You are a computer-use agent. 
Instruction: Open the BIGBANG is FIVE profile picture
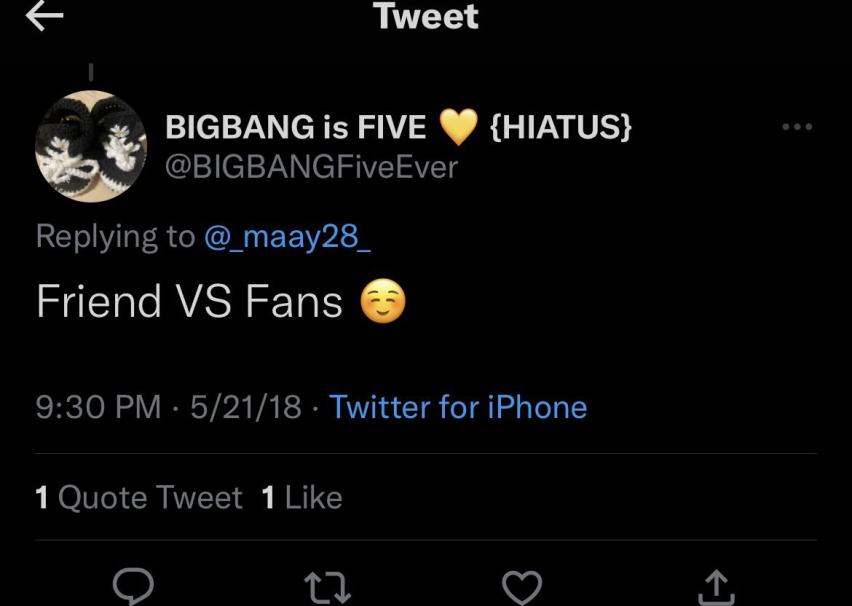[91, 146]
